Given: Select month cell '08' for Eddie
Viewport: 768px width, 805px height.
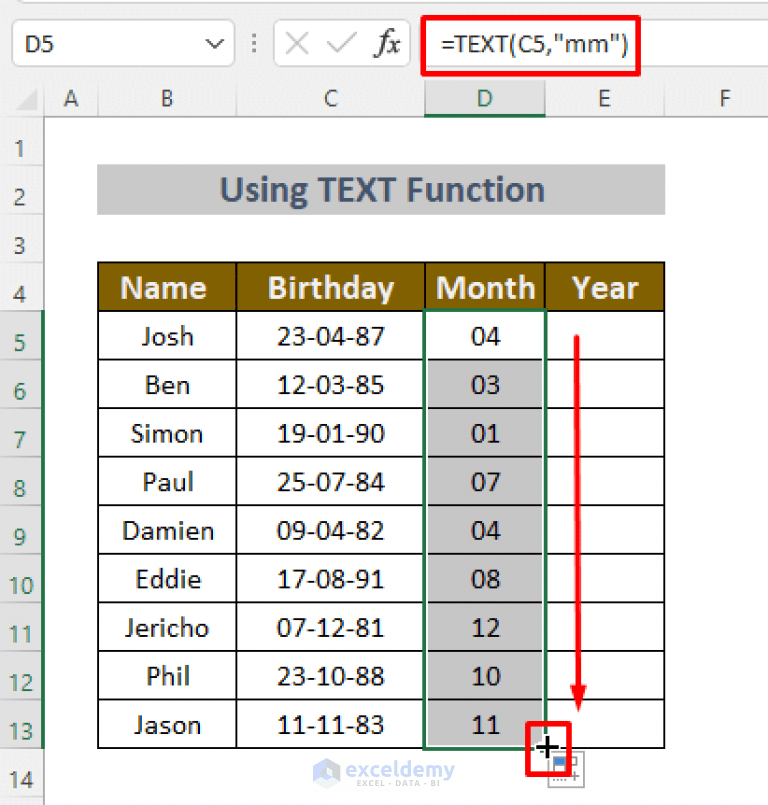Looking at the screenshot, I should click(x=485, y=579).
